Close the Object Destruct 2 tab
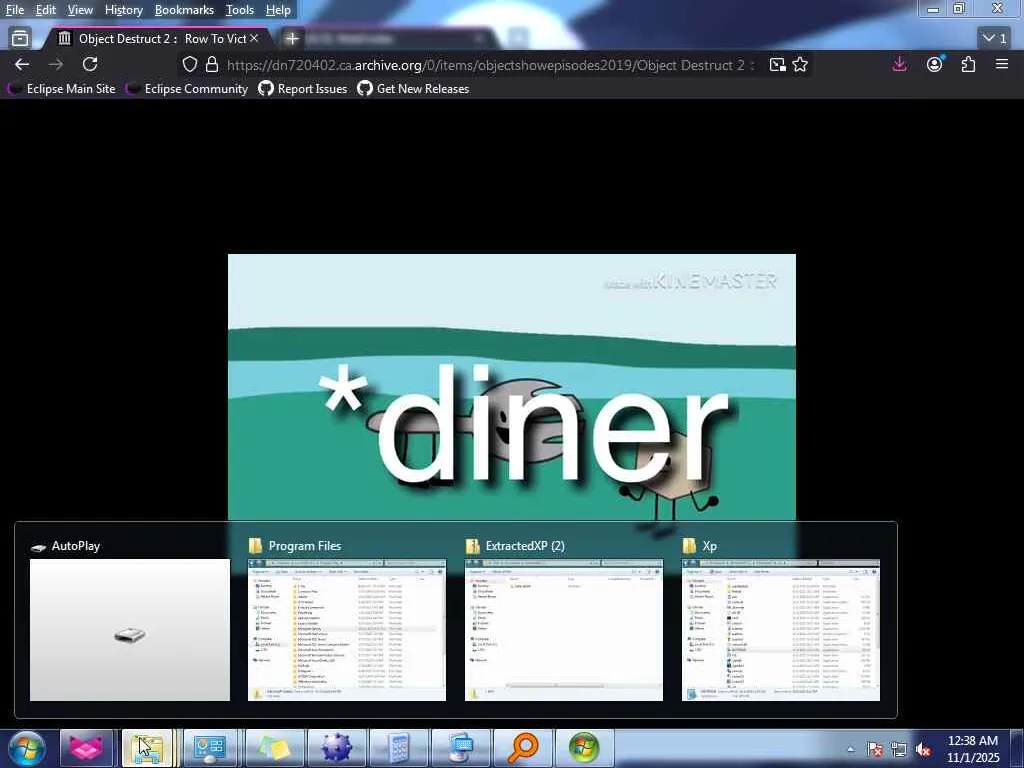Image resolution: width=1024 pixels, height=768 pixels. (254, 39)
